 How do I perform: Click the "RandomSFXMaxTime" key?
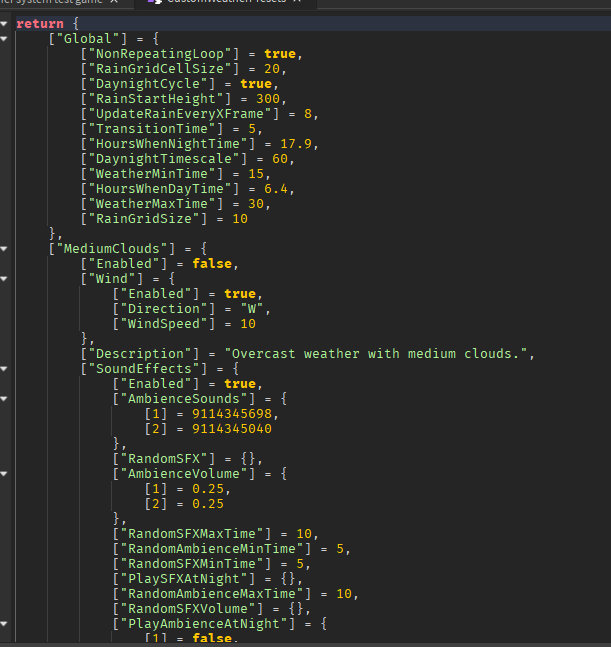(x=192, y=534)
